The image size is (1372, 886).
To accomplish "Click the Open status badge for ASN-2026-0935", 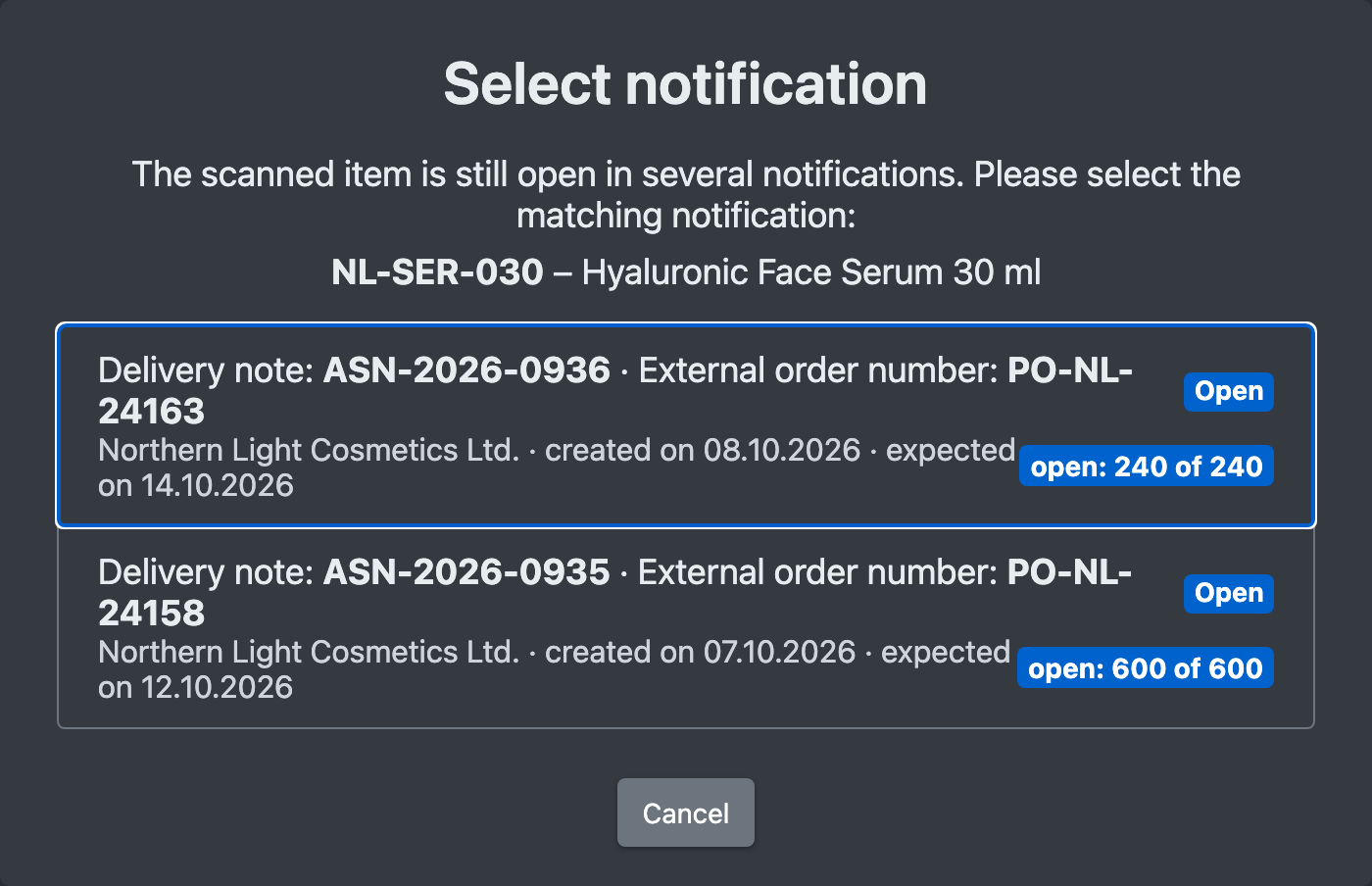I will click(x=1229, y=593).
